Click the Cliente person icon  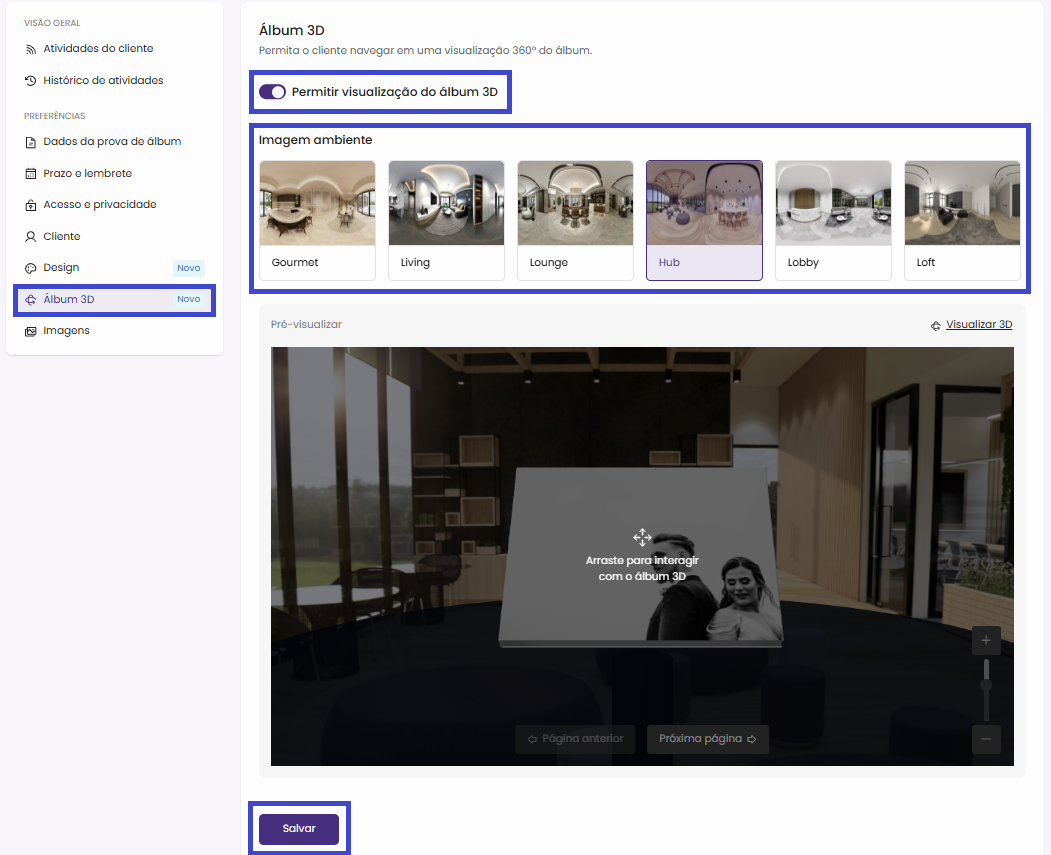click(x=31, y=237)
